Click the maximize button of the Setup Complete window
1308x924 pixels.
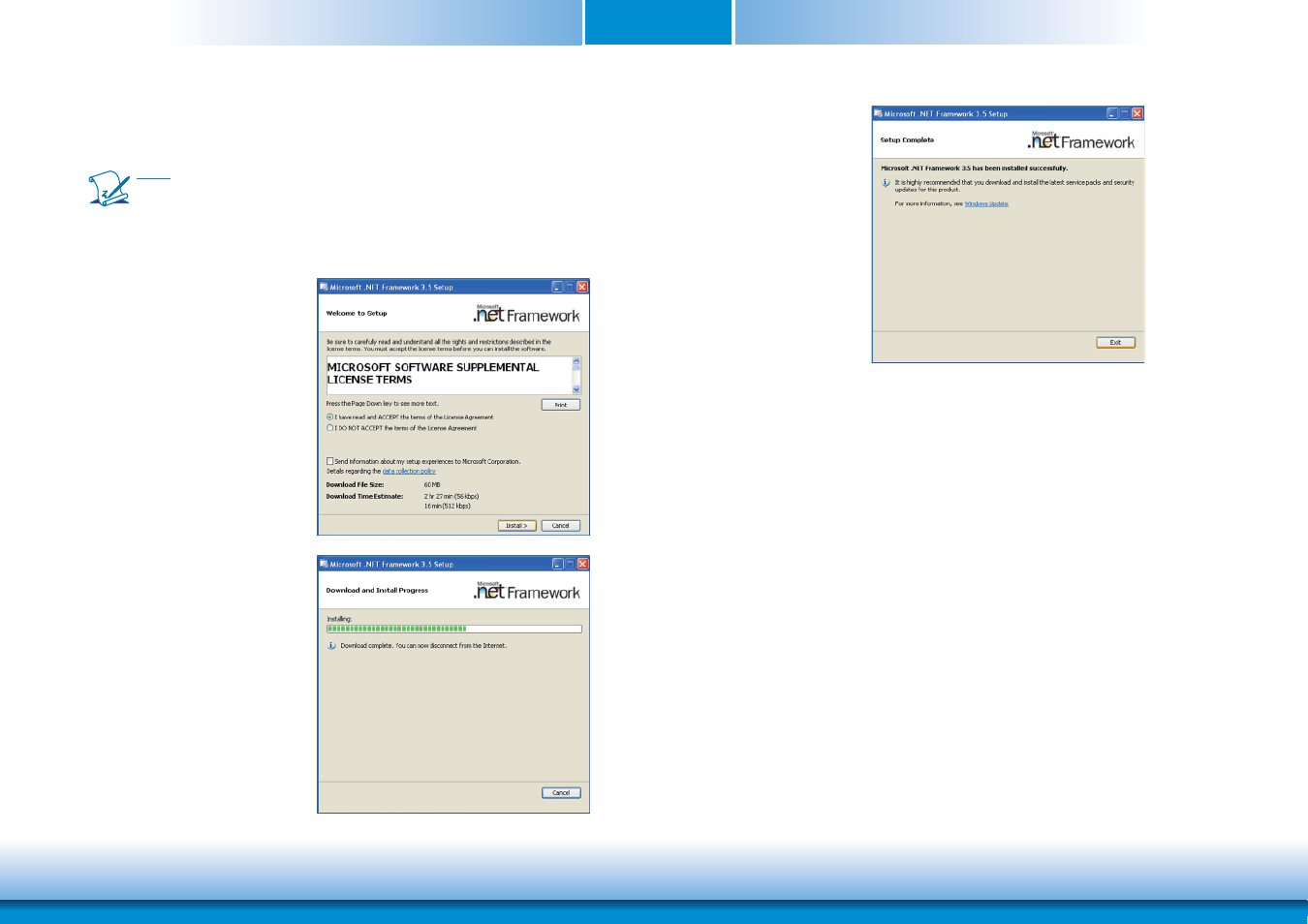click(x=1125, y=113)
